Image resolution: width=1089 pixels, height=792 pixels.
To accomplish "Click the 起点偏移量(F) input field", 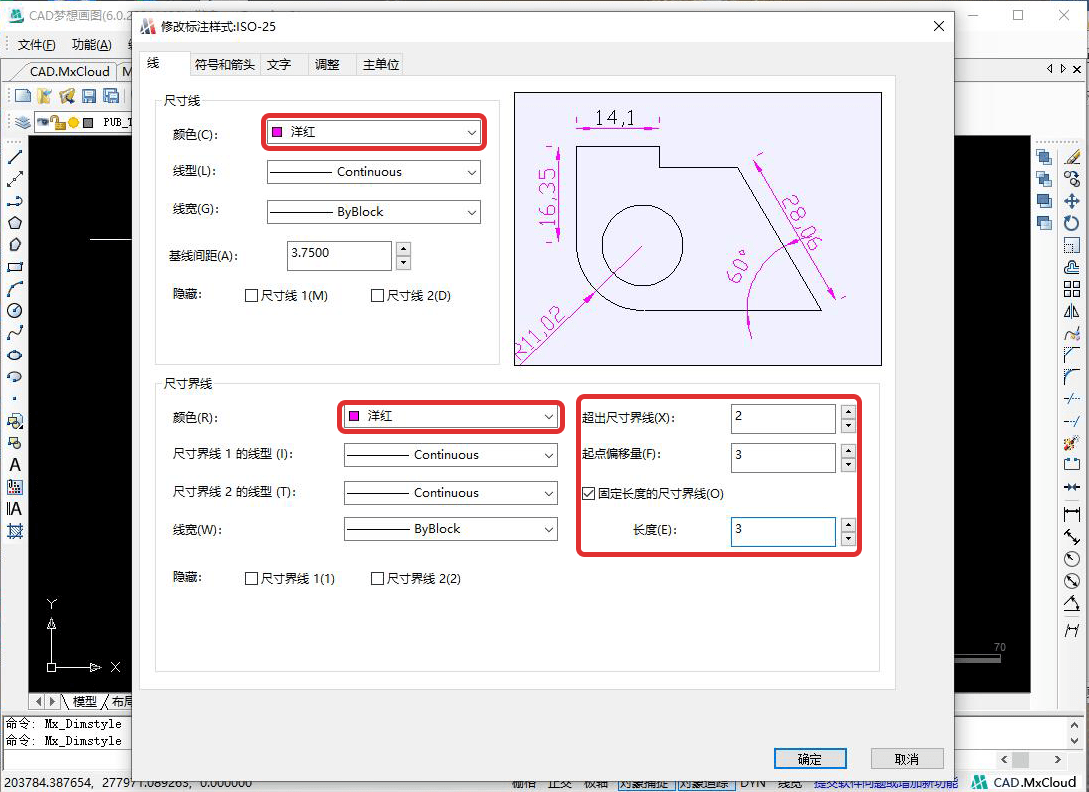I will point(783,457).
